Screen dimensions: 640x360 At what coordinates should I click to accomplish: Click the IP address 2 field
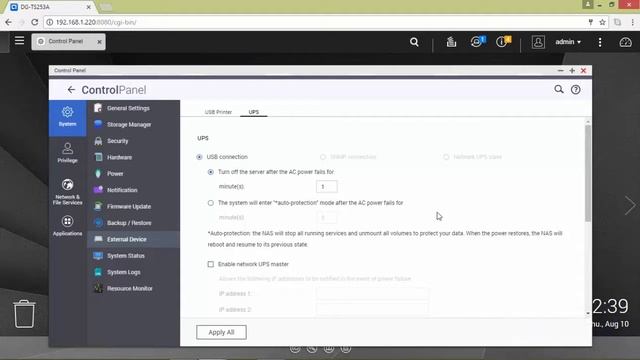click(372, 309)
